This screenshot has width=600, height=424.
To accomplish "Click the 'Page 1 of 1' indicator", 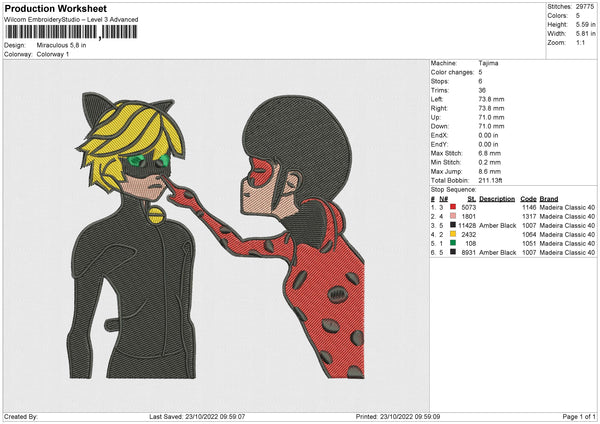I will click(x=579, y=416).
